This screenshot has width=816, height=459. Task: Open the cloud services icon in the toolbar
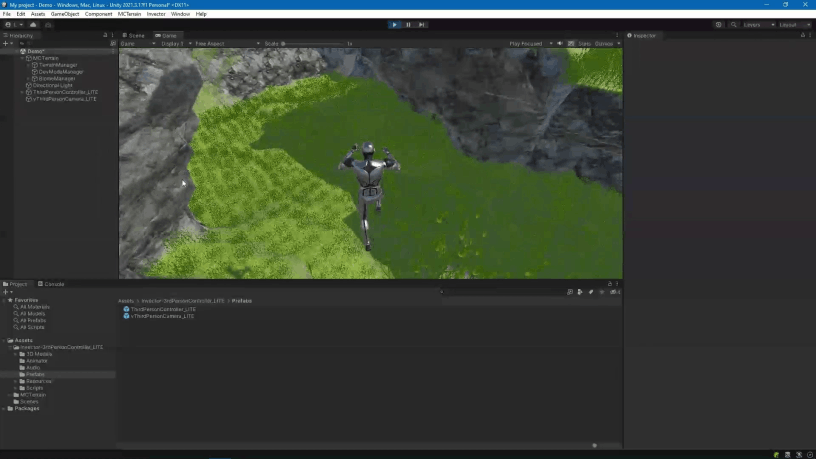point(33,24)
